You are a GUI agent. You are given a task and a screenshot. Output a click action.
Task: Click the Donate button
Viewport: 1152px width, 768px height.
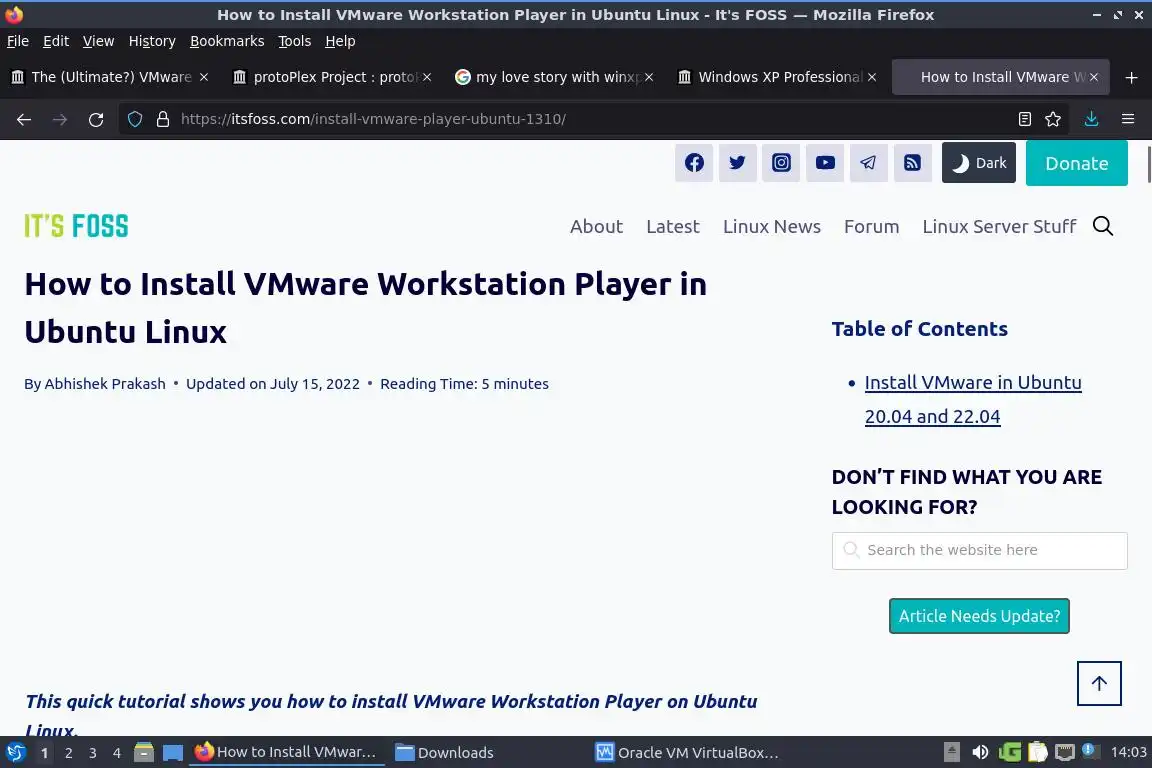click(x=1076, y=163)
